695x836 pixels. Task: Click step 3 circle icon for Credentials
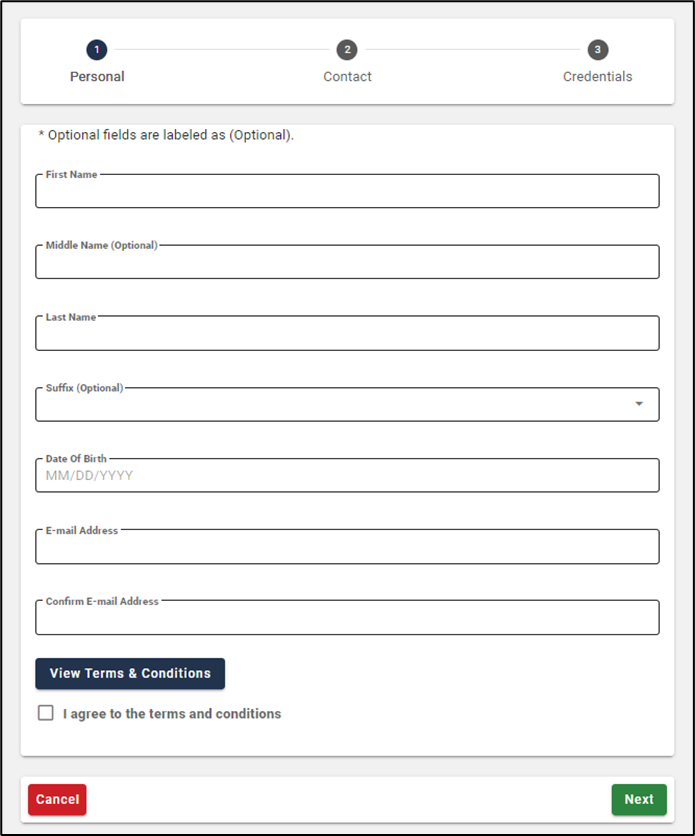(598, 50)
